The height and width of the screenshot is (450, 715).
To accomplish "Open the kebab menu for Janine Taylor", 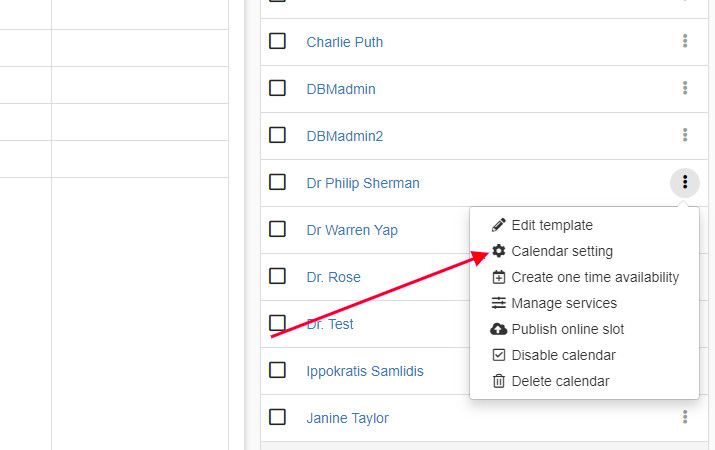I will tap(685, 417).
